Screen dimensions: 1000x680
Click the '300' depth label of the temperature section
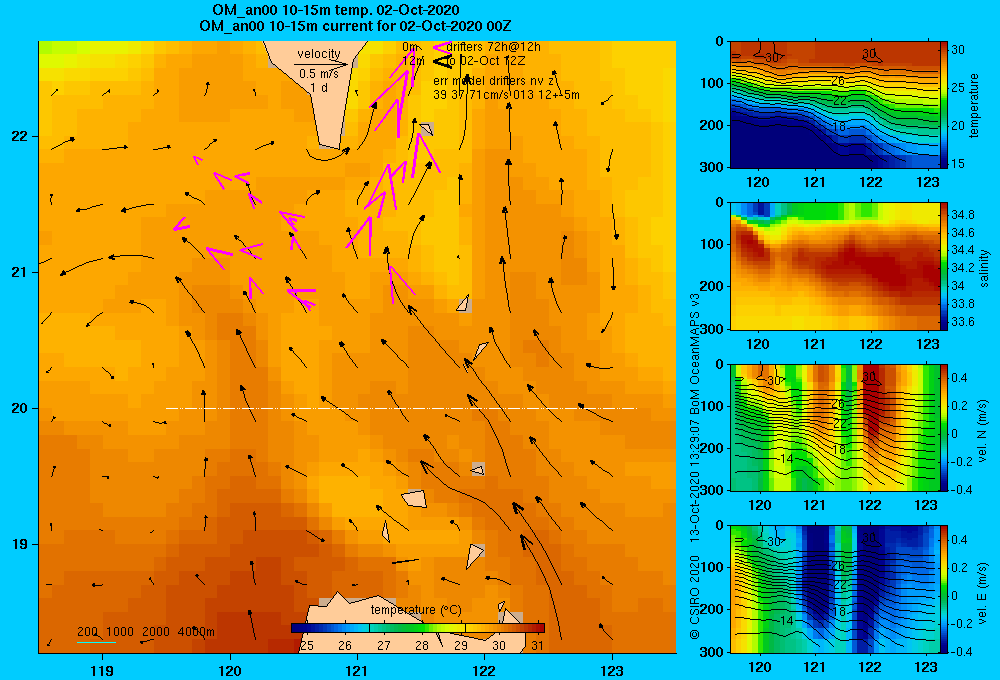pyautogui.click(x=712, y=167)
